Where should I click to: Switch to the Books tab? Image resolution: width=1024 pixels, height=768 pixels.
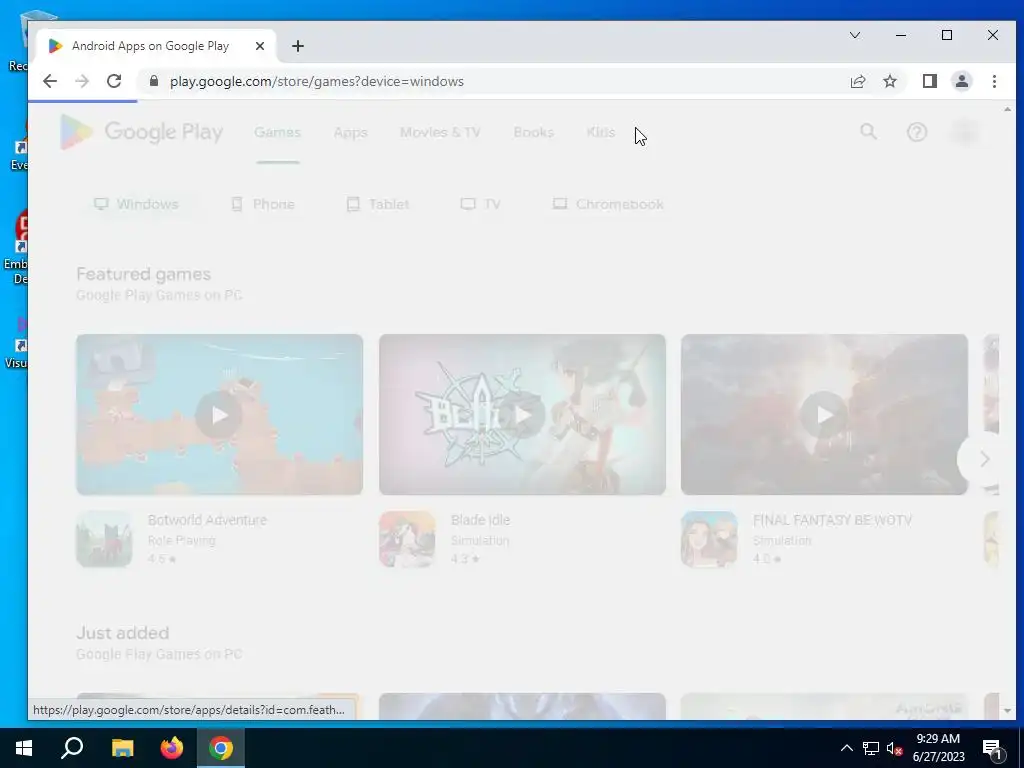coord(534,132)
